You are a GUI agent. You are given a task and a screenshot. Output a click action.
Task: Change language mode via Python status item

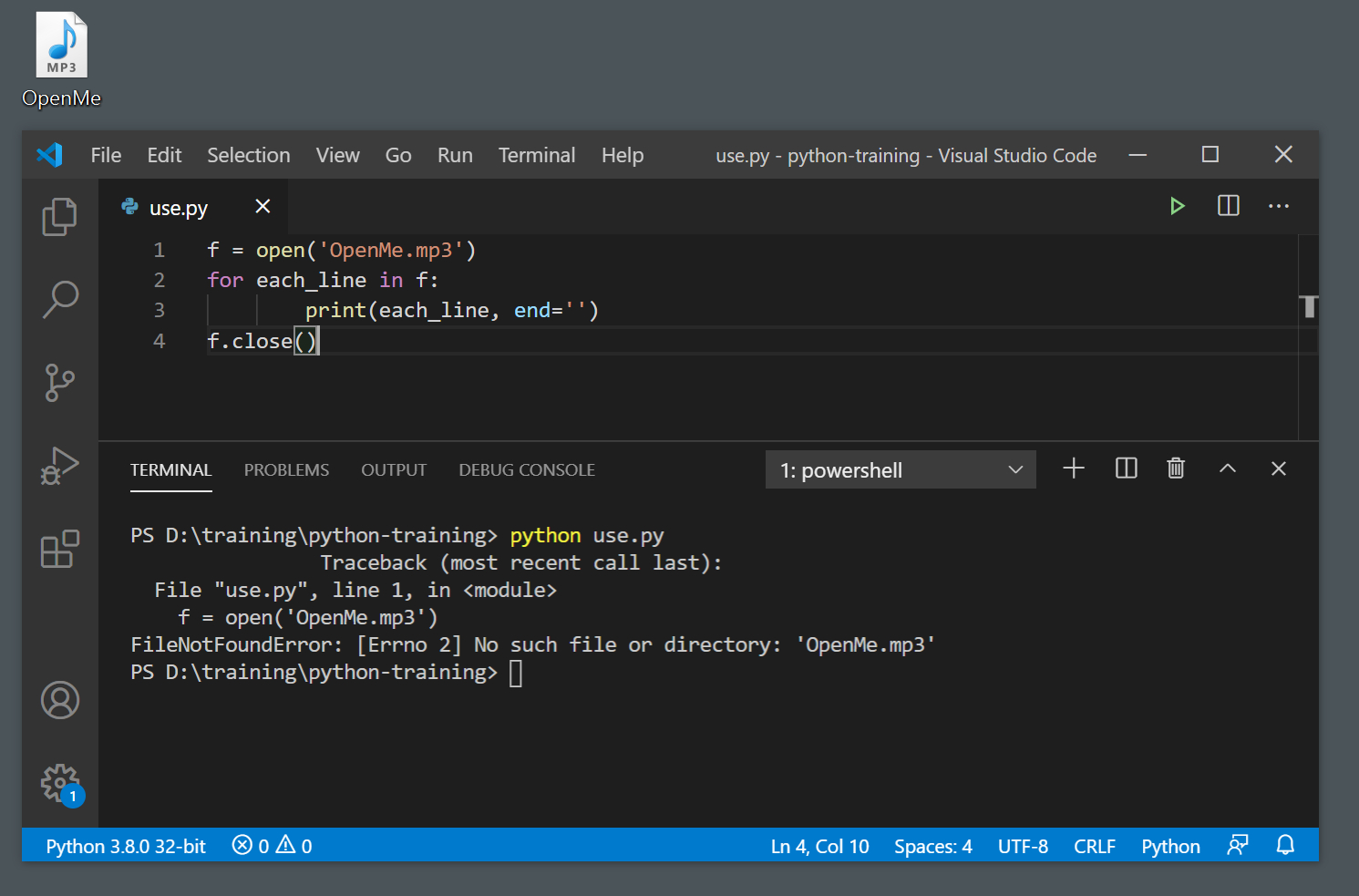pos(1170,846)
